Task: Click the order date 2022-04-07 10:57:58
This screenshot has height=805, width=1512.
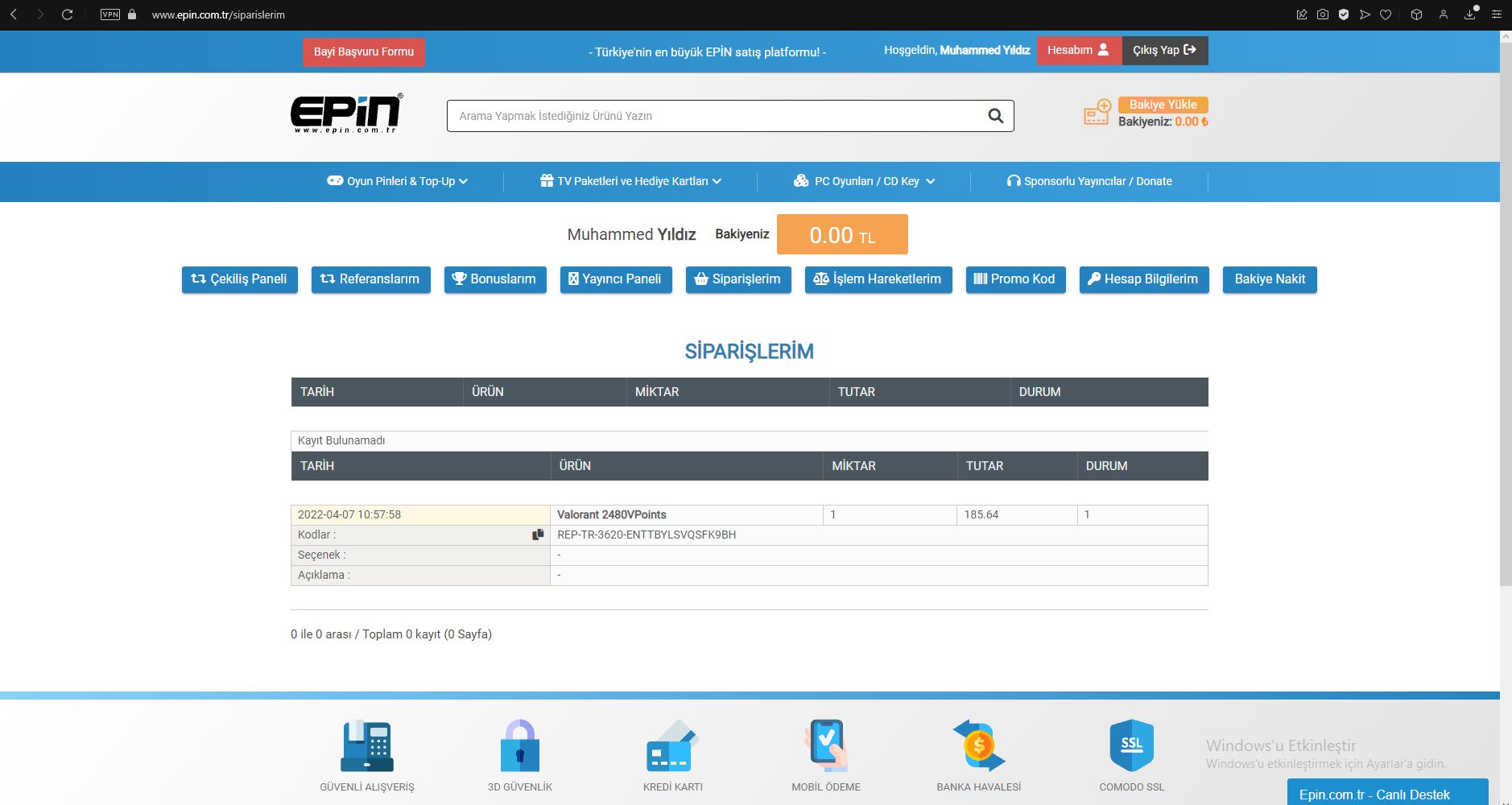Action: pyautogui.click(x=349, y=515)
